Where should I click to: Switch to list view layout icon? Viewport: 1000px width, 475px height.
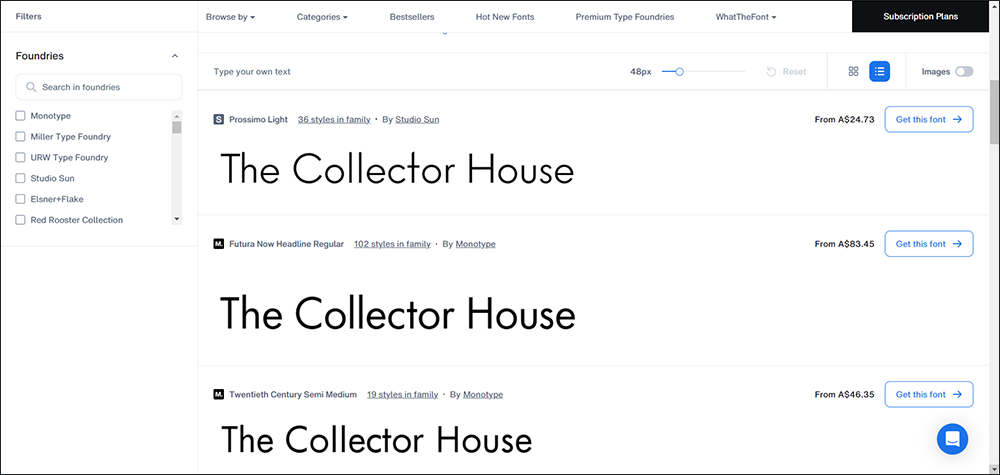(879, 71)
